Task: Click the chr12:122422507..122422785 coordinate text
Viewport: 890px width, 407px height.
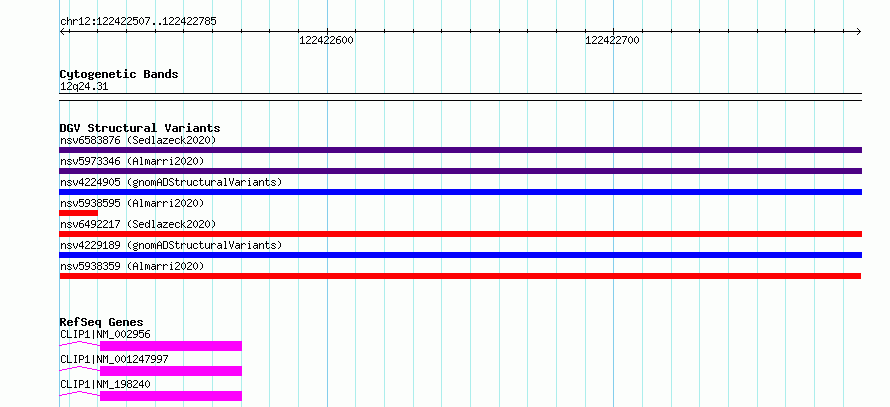Action: tap(138, 22)
